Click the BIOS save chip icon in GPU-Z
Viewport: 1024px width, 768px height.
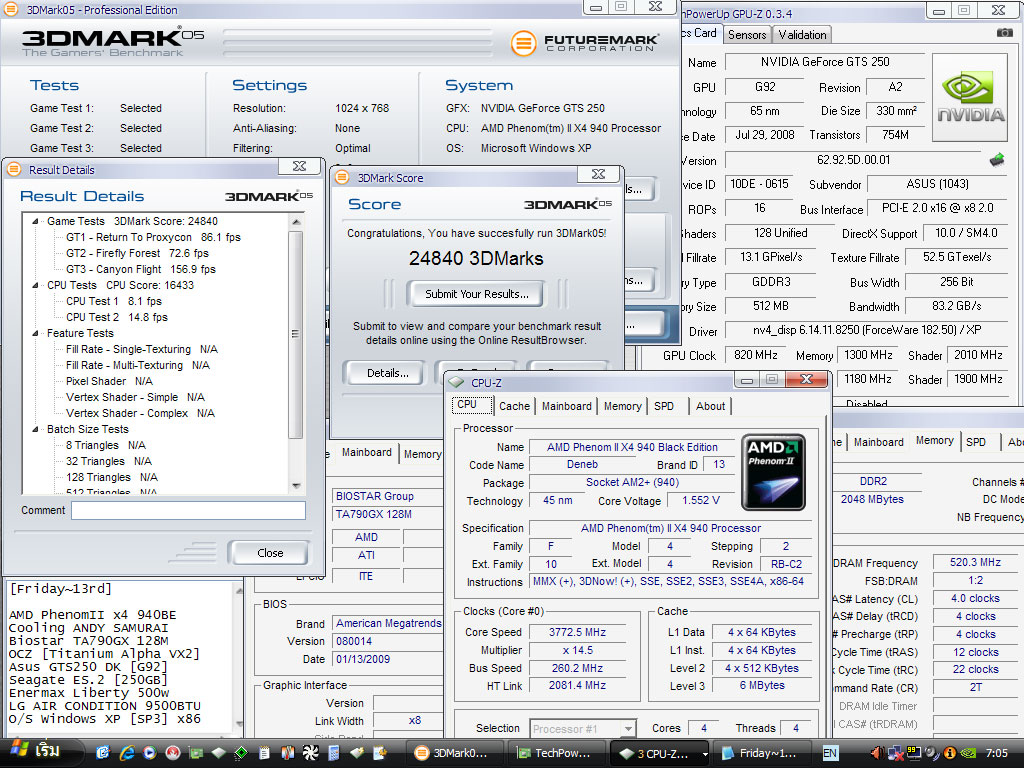click(997, 160)
